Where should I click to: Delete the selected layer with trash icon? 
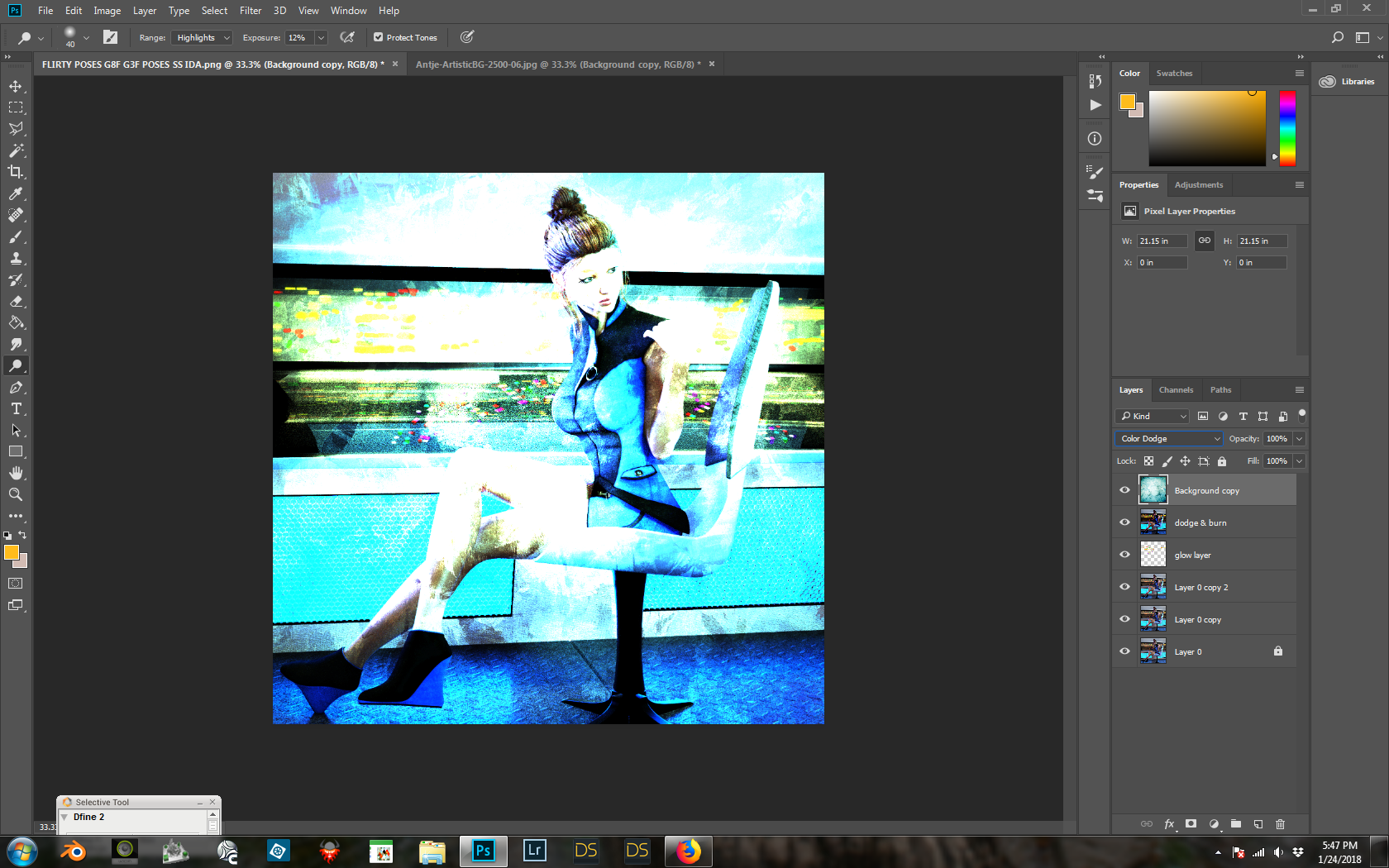[1281, 824]
